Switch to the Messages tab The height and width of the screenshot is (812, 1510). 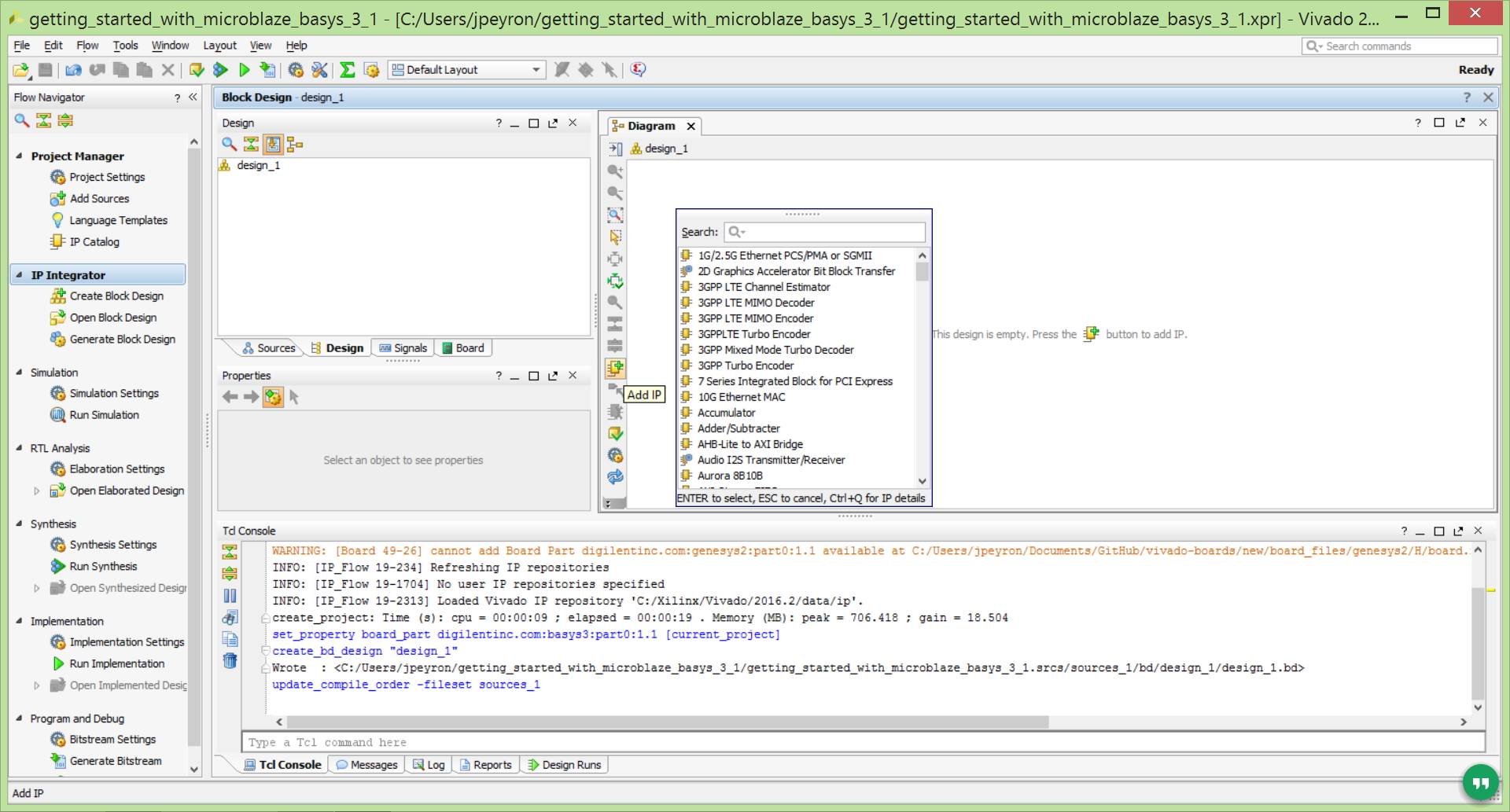366,765
